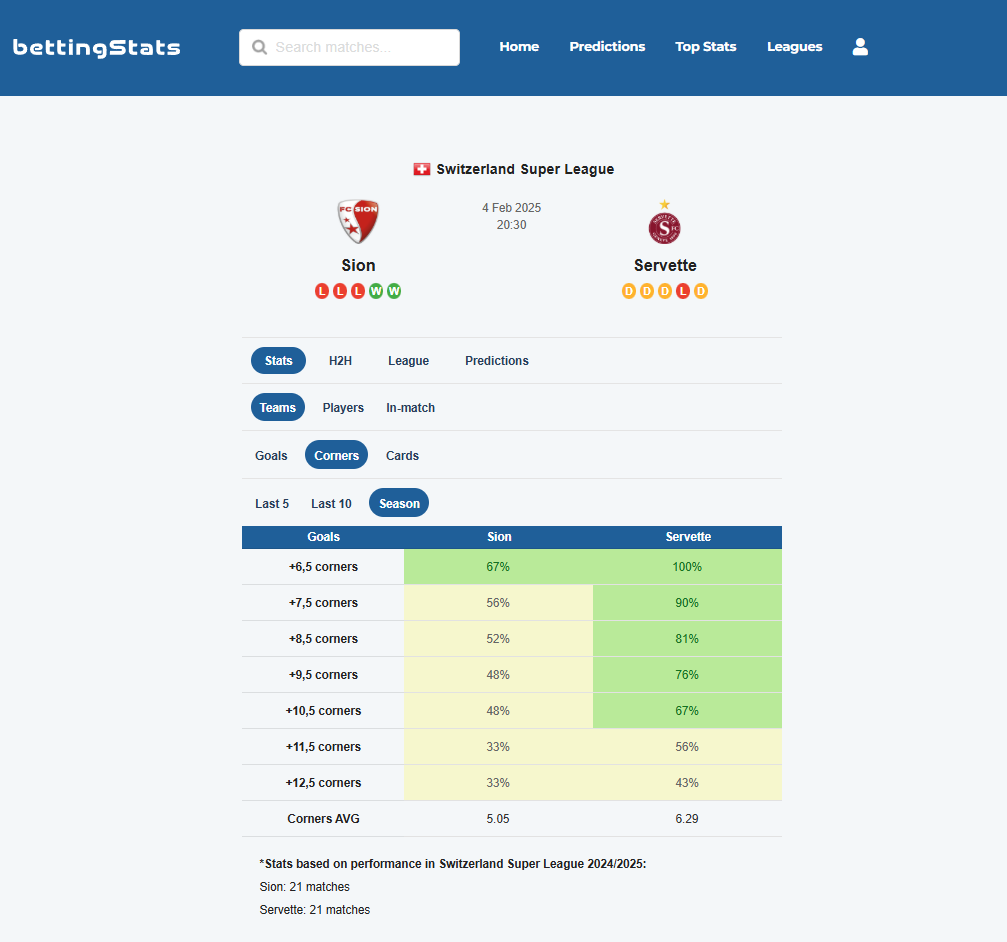Screen dimensions: 1007x942
Task: Click the +8,5 corners row label
Action: coord(323,639)
